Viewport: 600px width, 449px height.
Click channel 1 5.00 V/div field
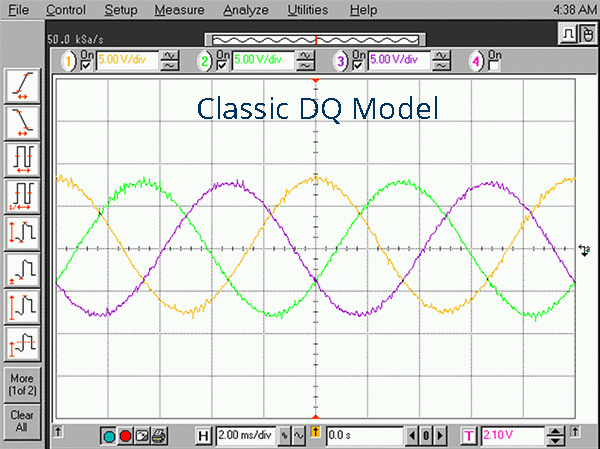tap(127, 61)
